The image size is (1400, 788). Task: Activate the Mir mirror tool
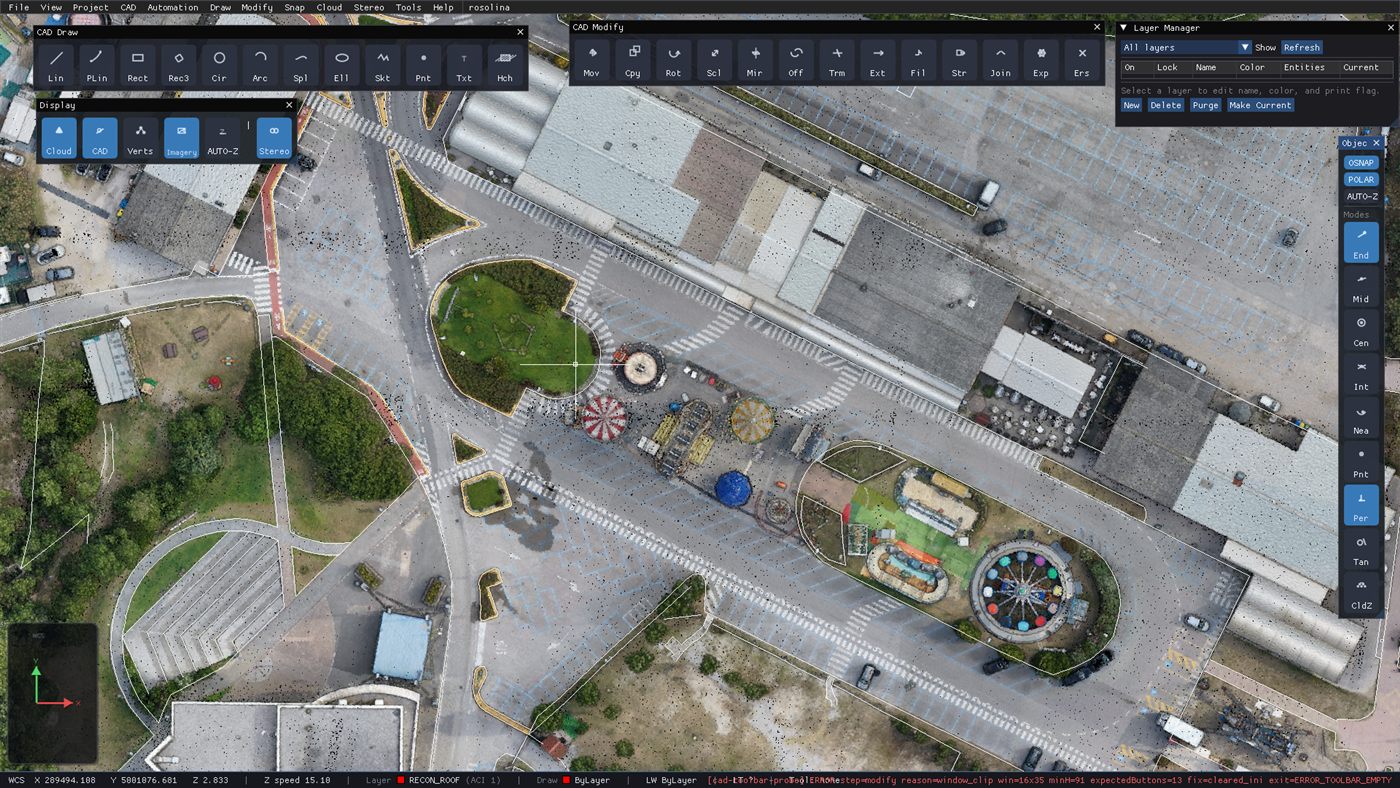[755, 60]
